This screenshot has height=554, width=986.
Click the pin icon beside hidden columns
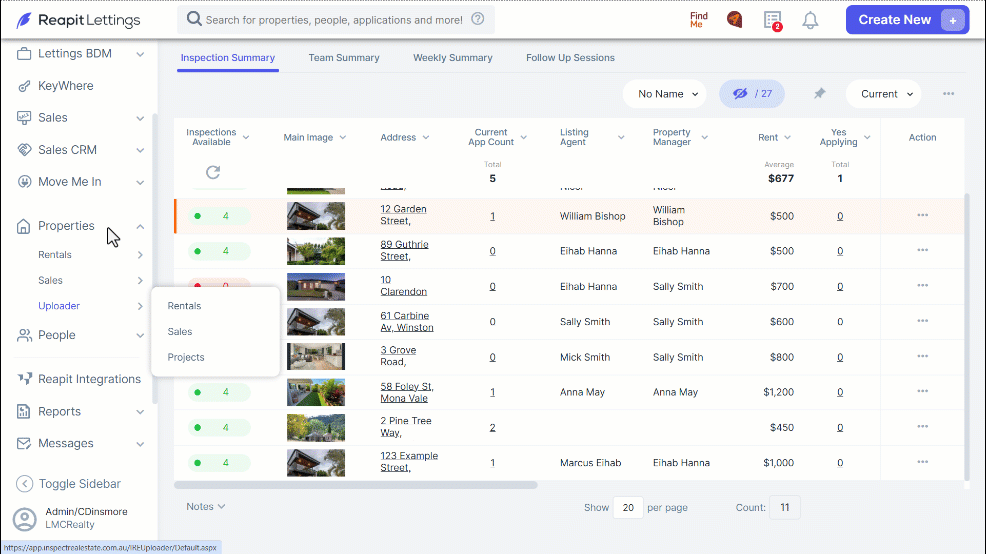[819, 94]
